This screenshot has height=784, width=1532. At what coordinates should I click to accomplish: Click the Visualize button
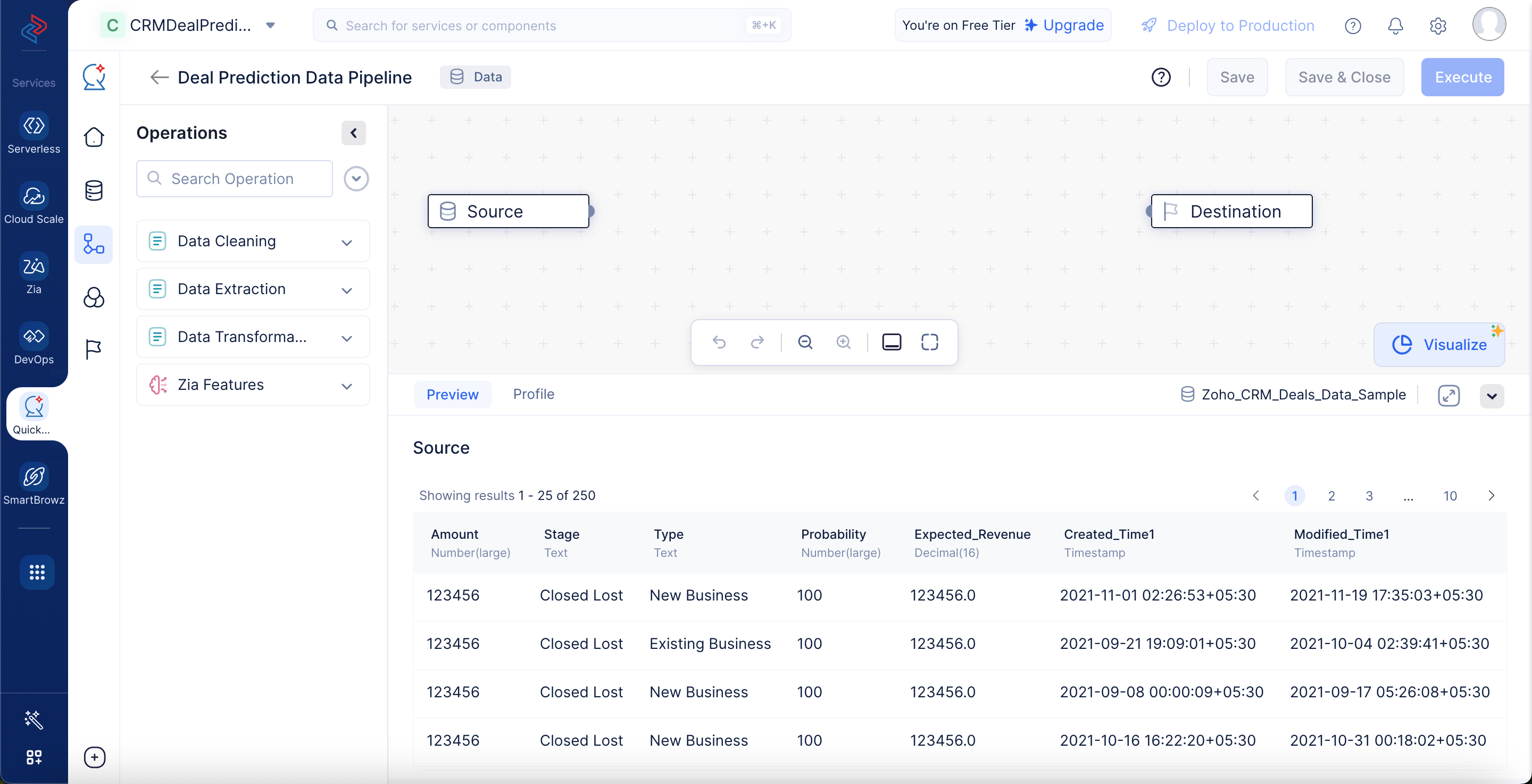(1439, 345)
